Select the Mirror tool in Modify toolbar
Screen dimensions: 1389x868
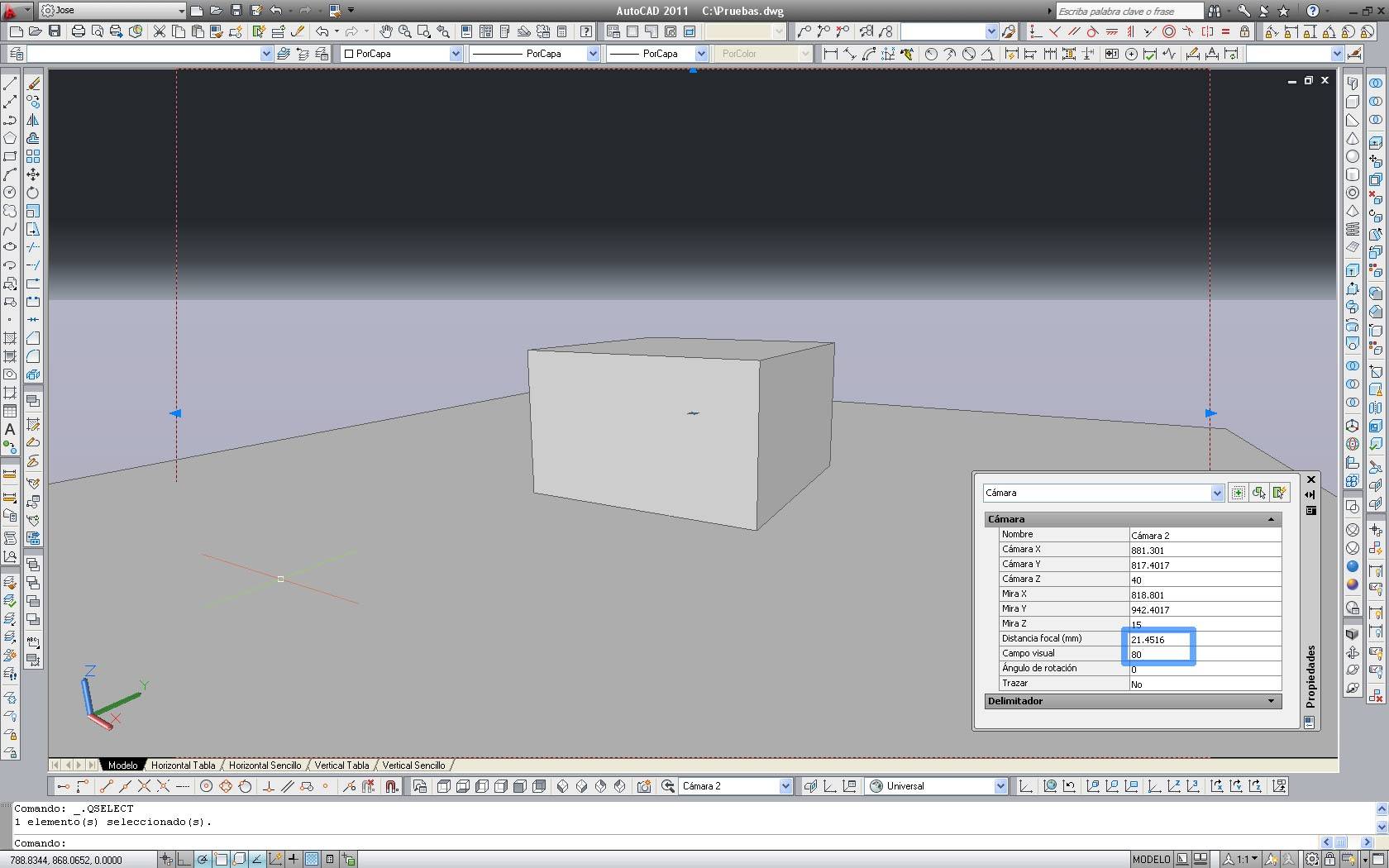click(33, 120)
